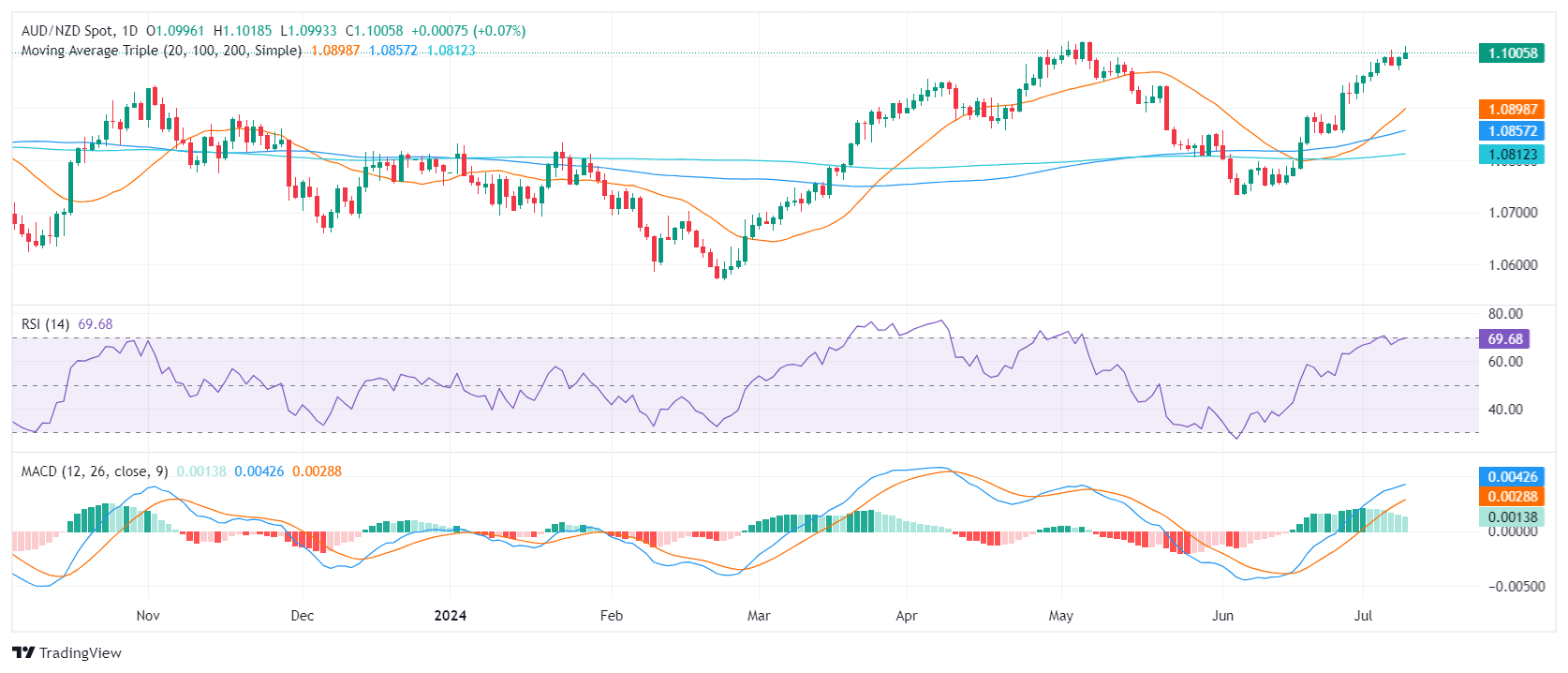Viewport: 1568px width, 673px height.
Task: Click the TradingView logo icon
Action: click(23, 653)
